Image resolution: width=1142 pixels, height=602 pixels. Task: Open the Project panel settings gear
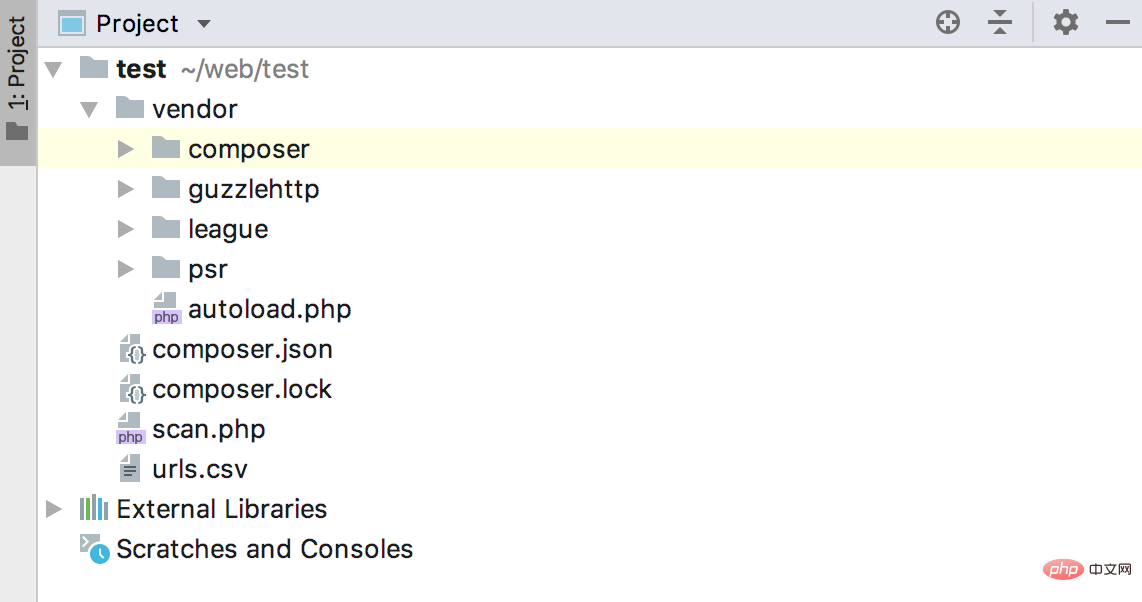pyautogui.click(x=1064, y=21)
